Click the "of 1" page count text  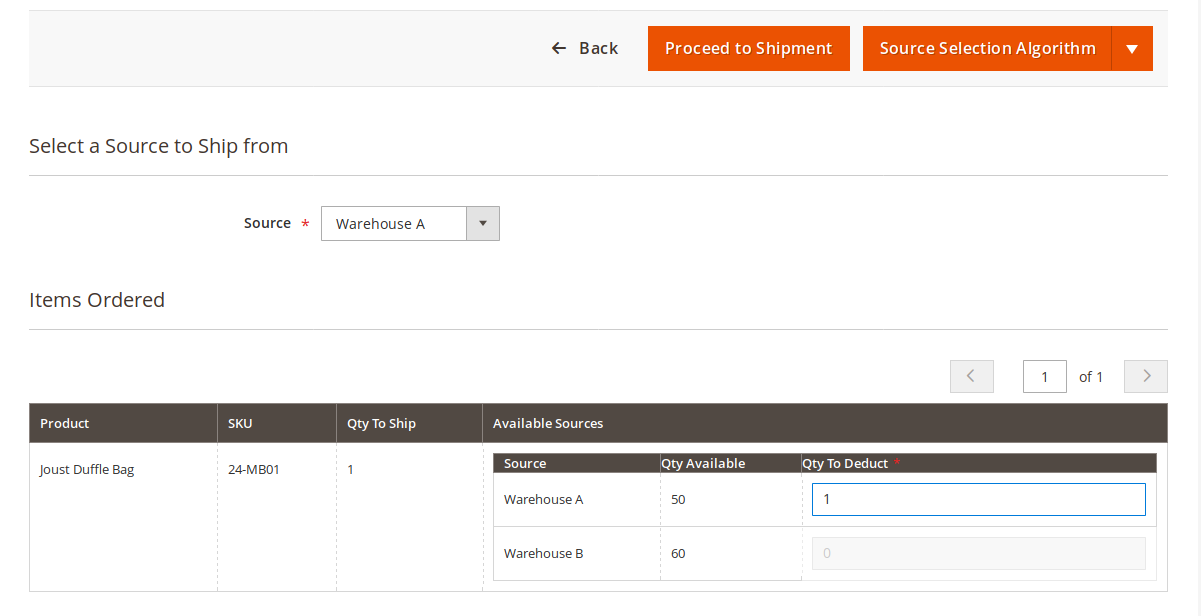click(1091, 377)
